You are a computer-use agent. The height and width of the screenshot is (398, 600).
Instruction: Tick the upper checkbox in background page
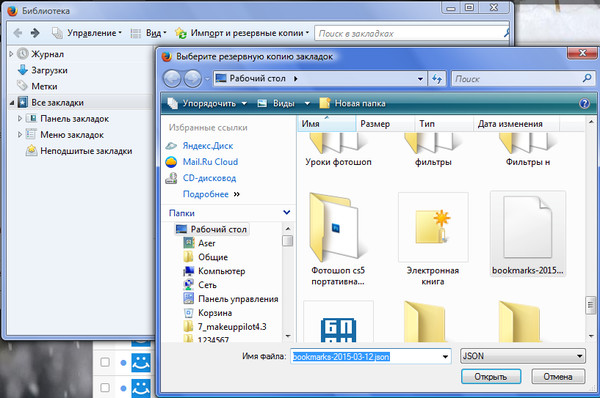tap(105, 362)
